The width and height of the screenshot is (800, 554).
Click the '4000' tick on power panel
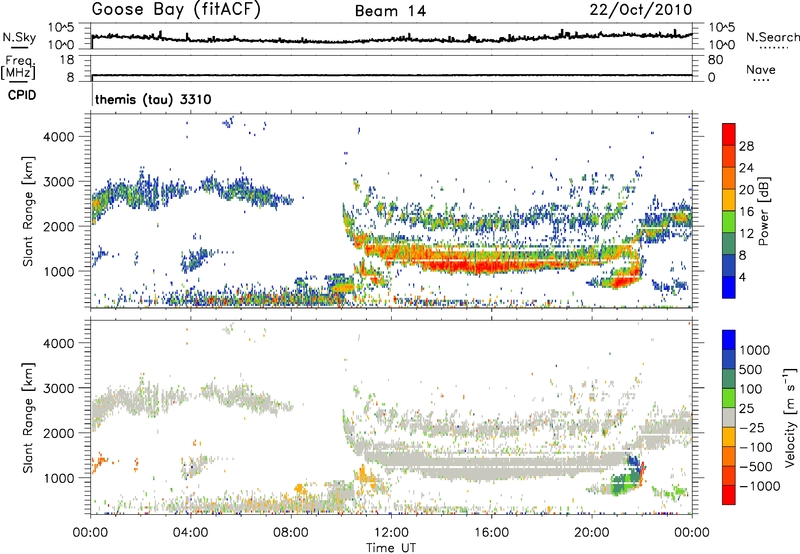click(58, 137)
